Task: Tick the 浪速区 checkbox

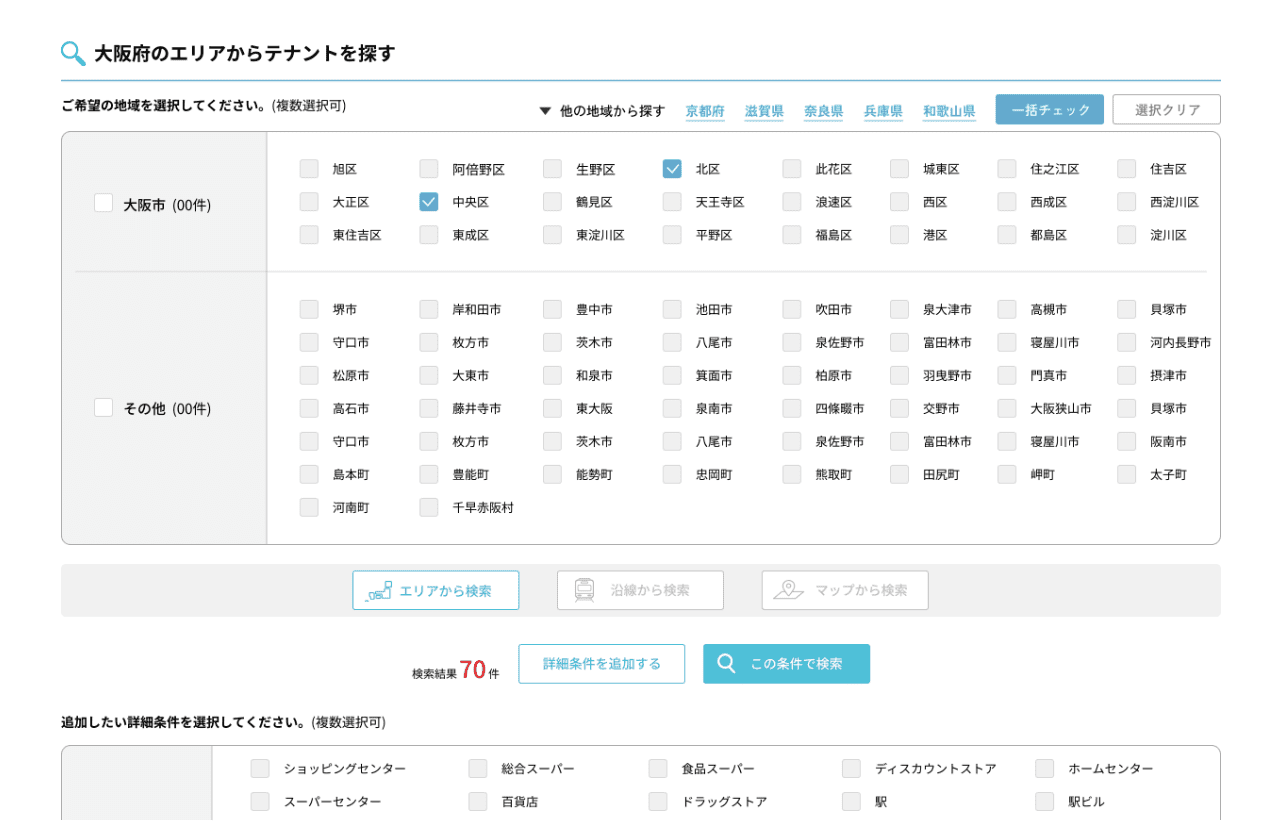Action: pos(792,202)
